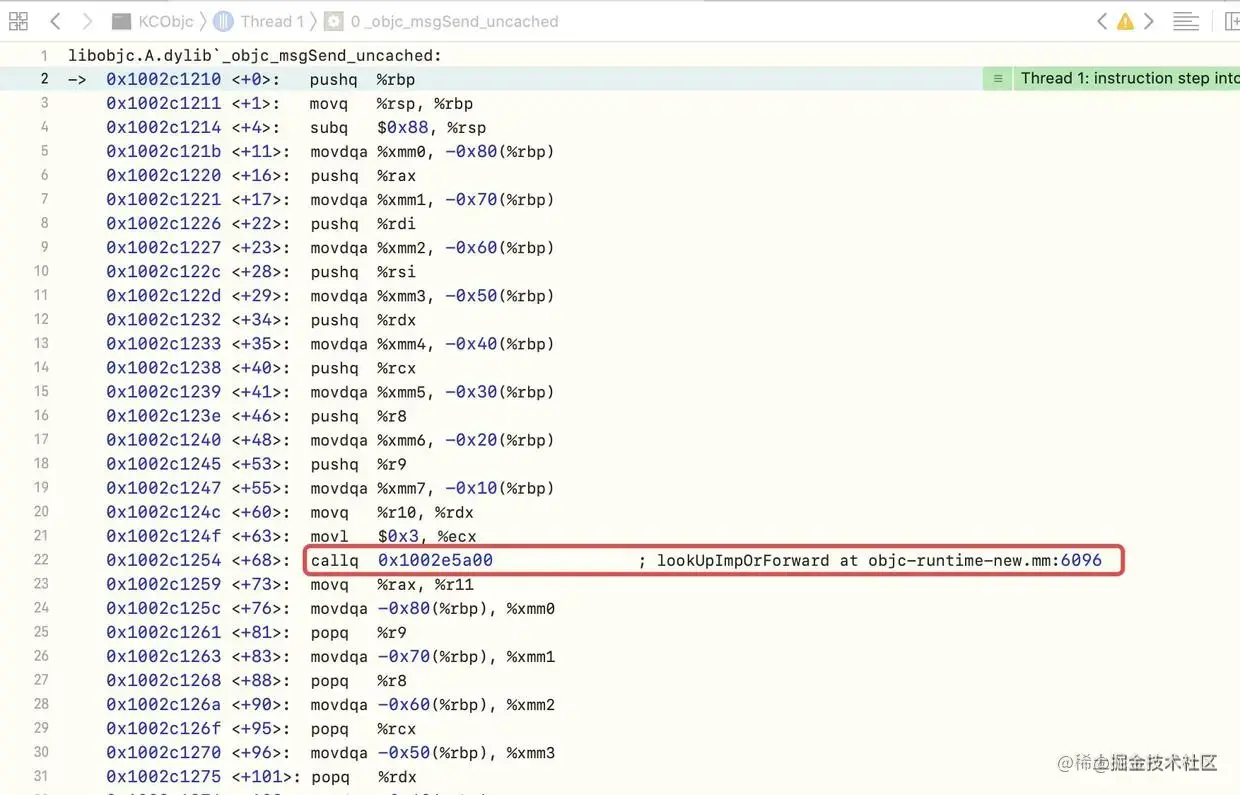Click address 0x1002c1240 on line 17
The width and height of the screenshot is (1240, 795).
tap(164, 439)
